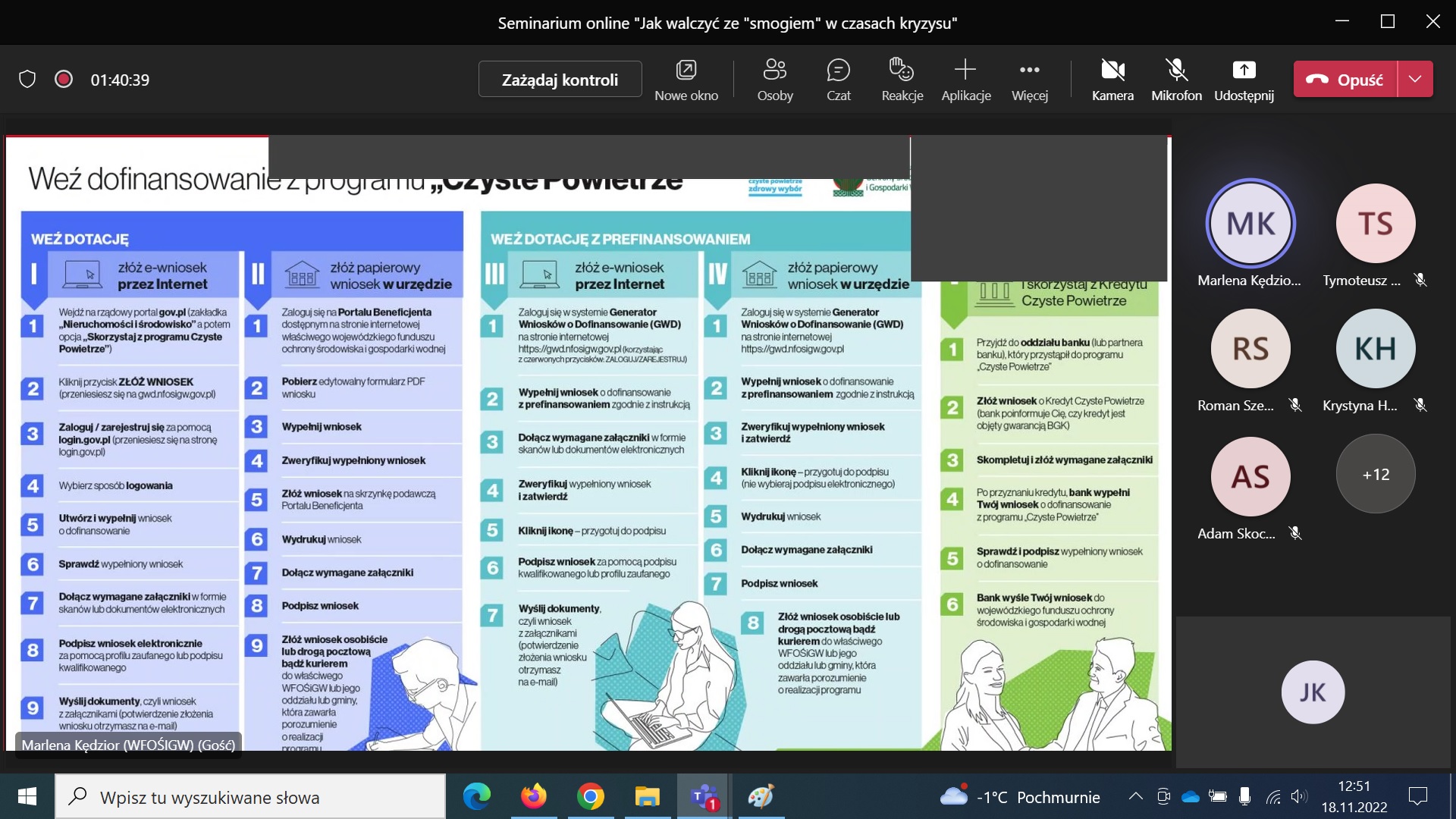Click the WEŹ DOTACJĘ Z PREFINANSOWANIEM header
This screenshot has height=819, width=1456.
pyautogui.click(x=620, y=239)
